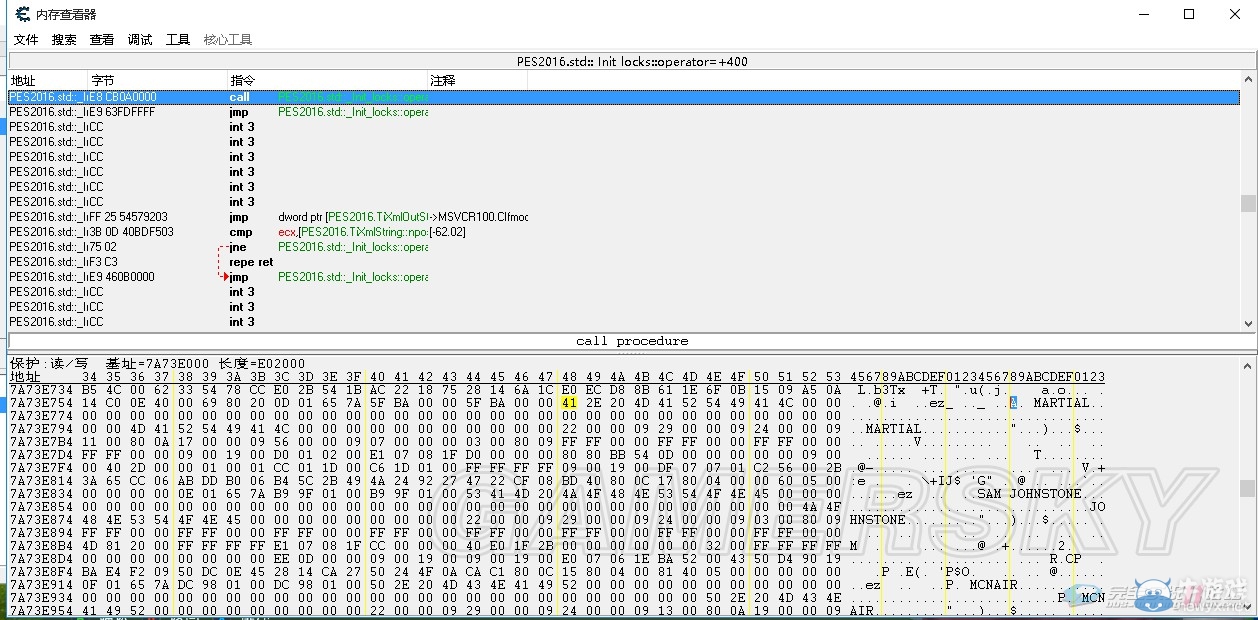The width and height of the screenshot is (1258, 620).
Task: Click the 注释 column header
Action: point(478,80)
